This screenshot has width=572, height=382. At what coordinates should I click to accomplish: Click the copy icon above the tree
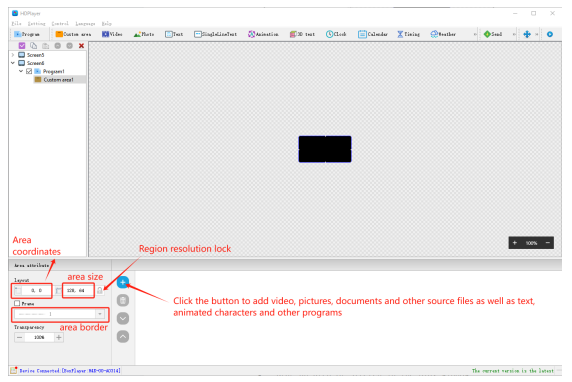coord(34,46)
